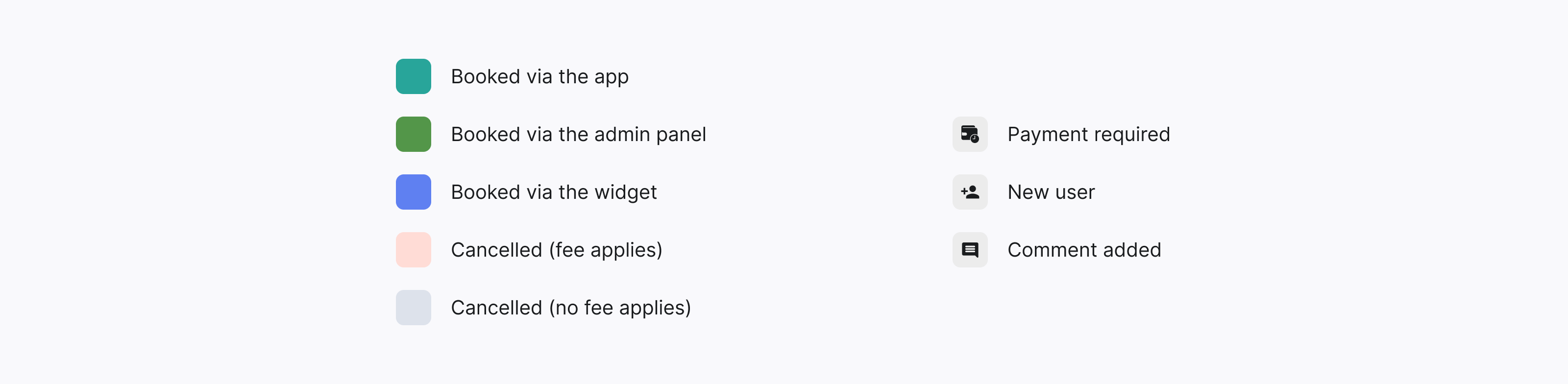Click the 'Payment required' legend text
This screenshot has width=1568, height=384.
coord(1088,134)
